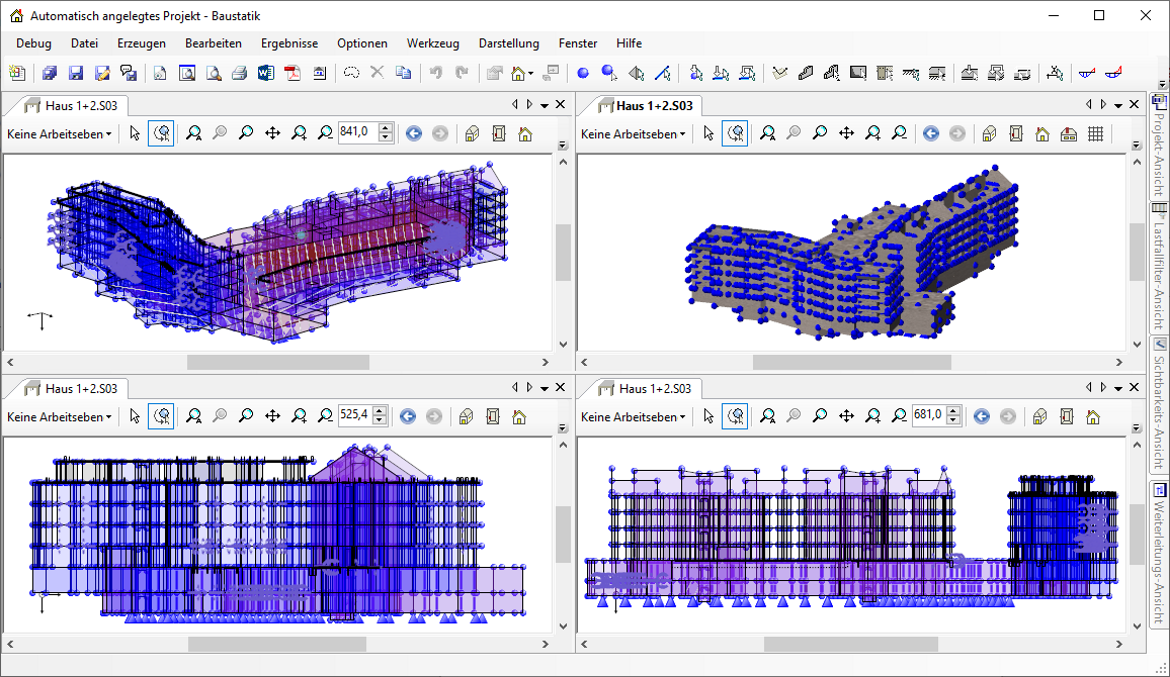Toggle the rotate mode button in bottom-left view

[x=161, y=416]
